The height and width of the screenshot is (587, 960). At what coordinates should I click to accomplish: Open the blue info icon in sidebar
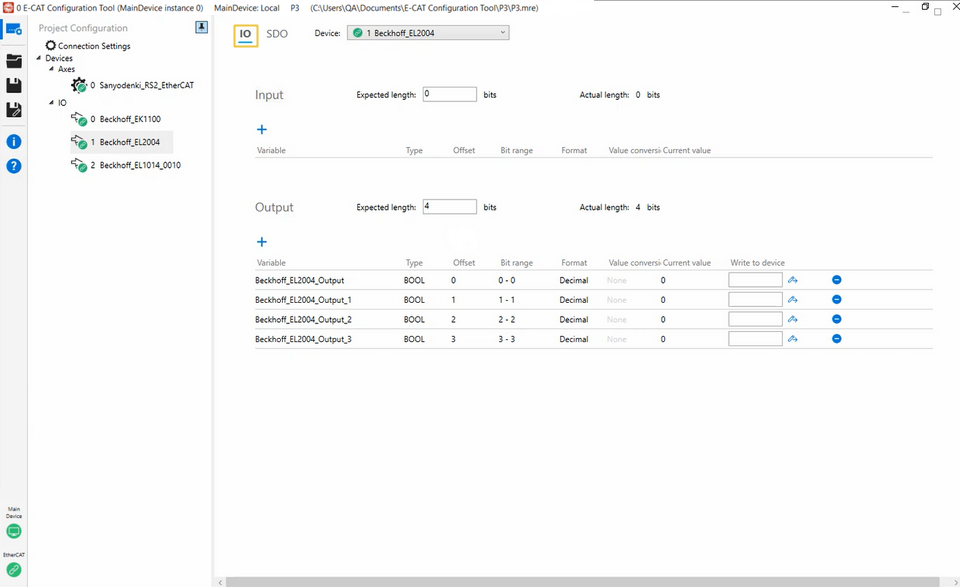pyautogui.click(x=14, y=142)
